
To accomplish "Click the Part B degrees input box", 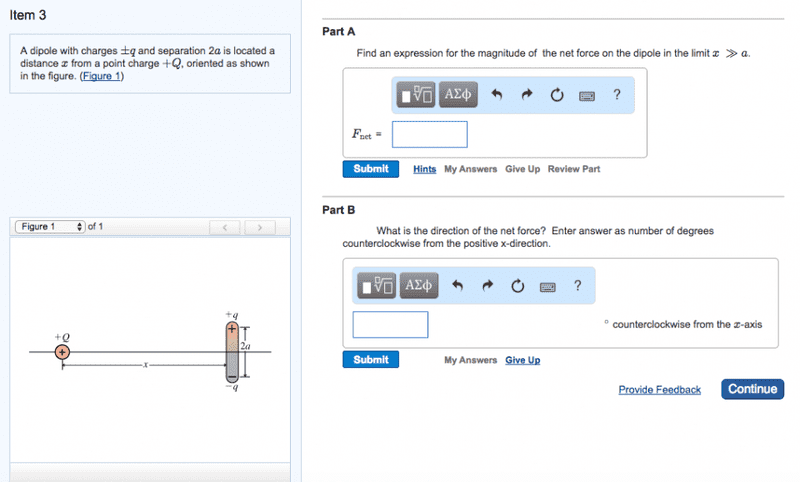I will click(390, 325).
